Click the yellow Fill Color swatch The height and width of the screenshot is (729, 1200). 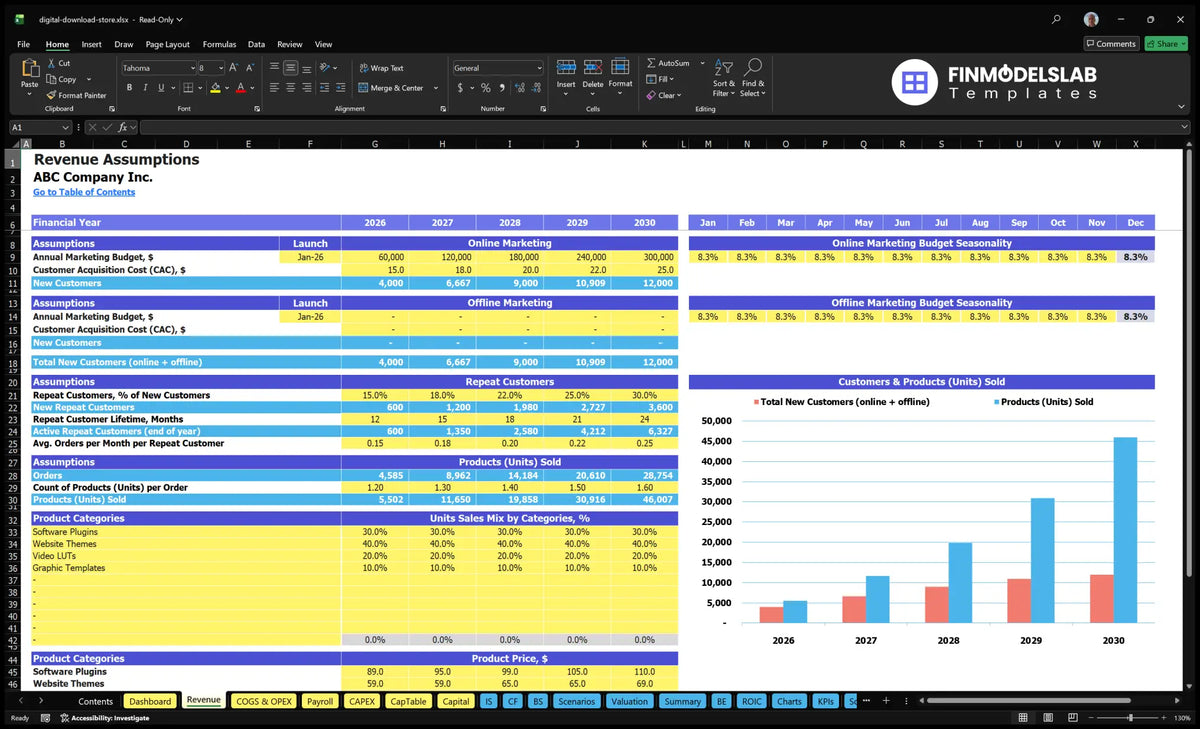click(x=215, y=88)
